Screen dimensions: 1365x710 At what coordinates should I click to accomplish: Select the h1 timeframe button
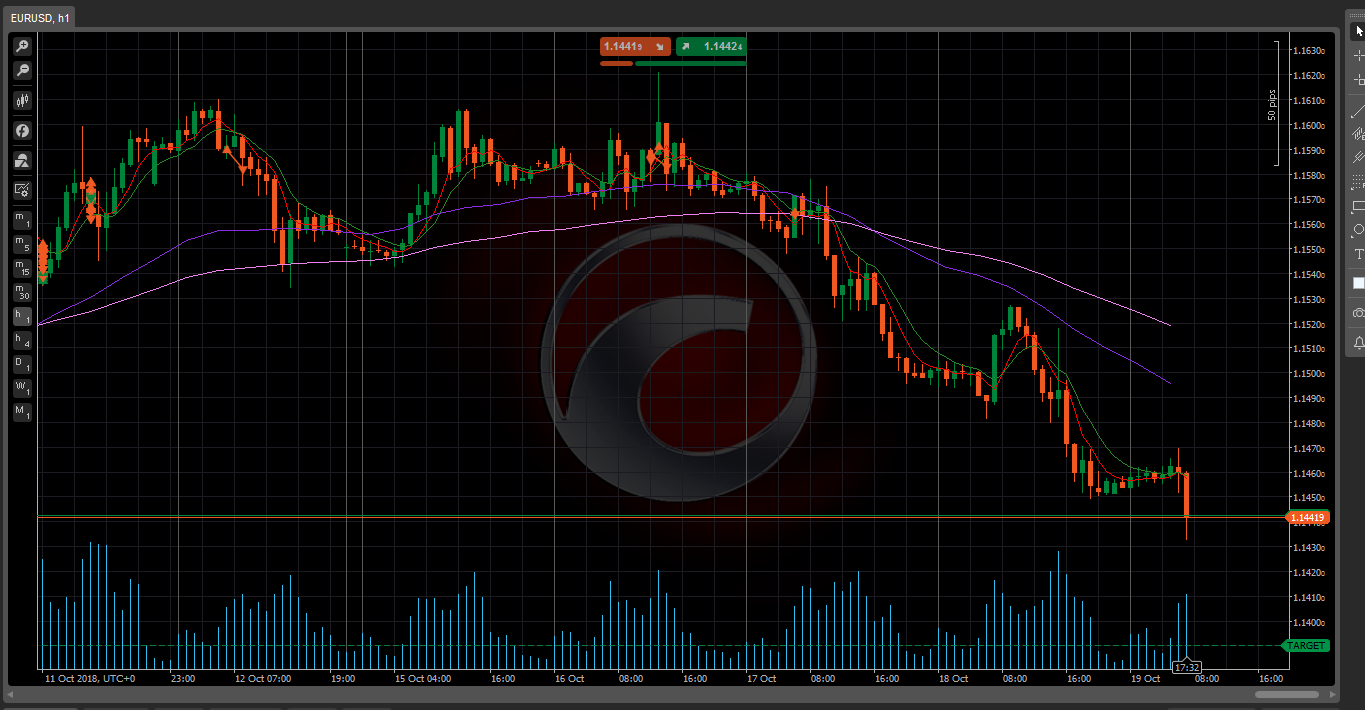22,316
